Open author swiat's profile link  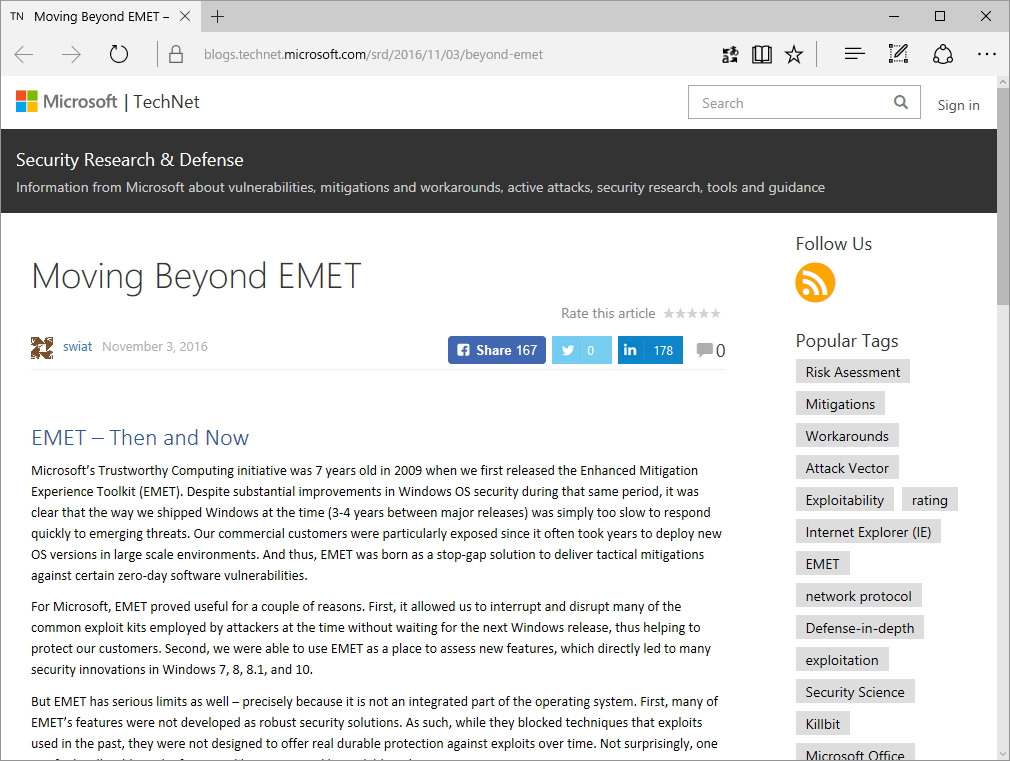coord(77,347)
